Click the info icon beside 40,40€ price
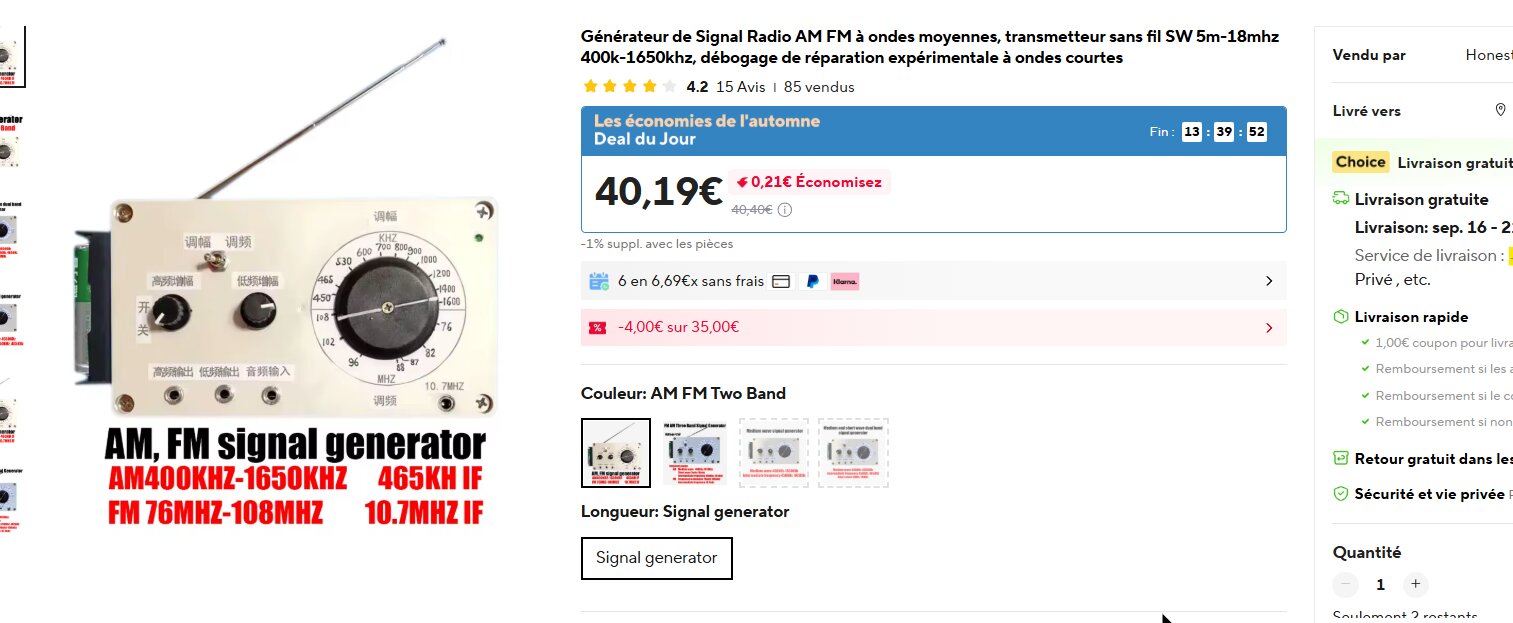This screenshot has height=623, width=1513. 785,210
